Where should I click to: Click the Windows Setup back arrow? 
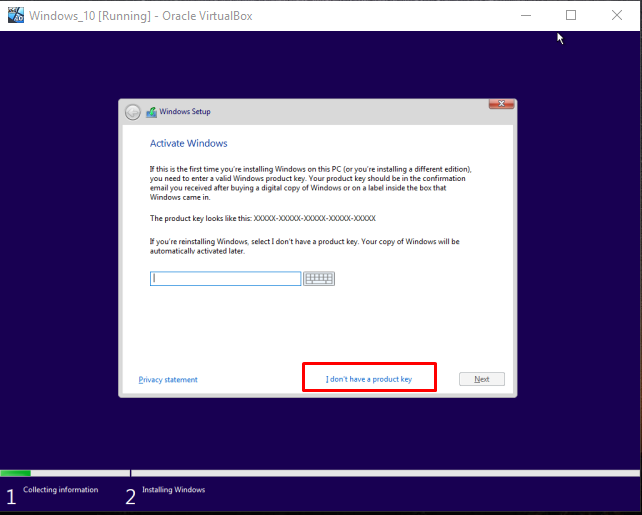133,112
